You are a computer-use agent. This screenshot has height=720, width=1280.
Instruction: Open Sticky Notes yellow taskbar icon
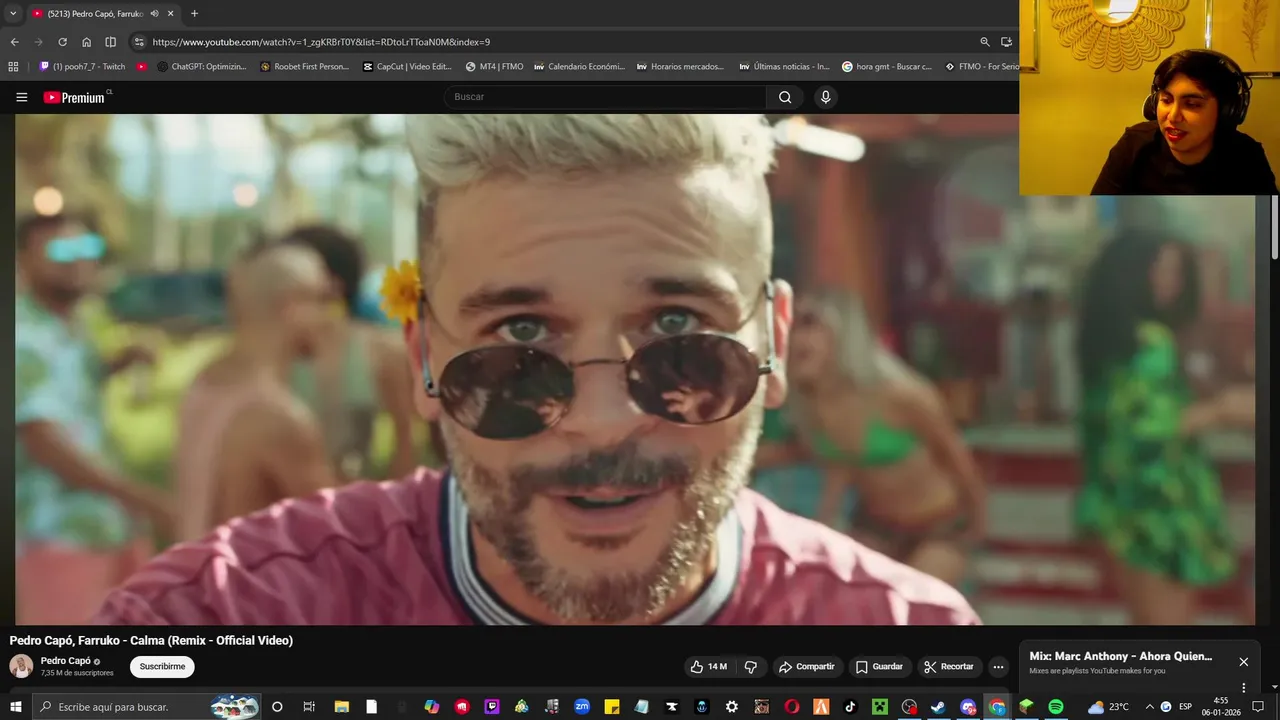click(612, 707)
